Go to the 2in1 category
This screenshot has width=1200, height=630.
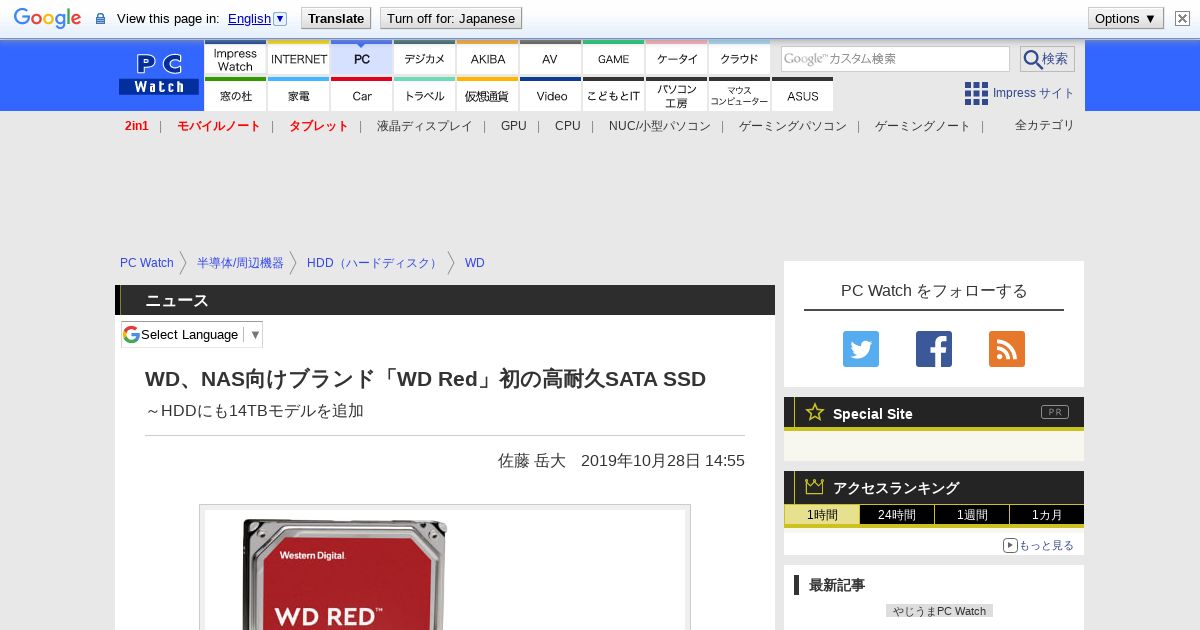pos(137,126)
